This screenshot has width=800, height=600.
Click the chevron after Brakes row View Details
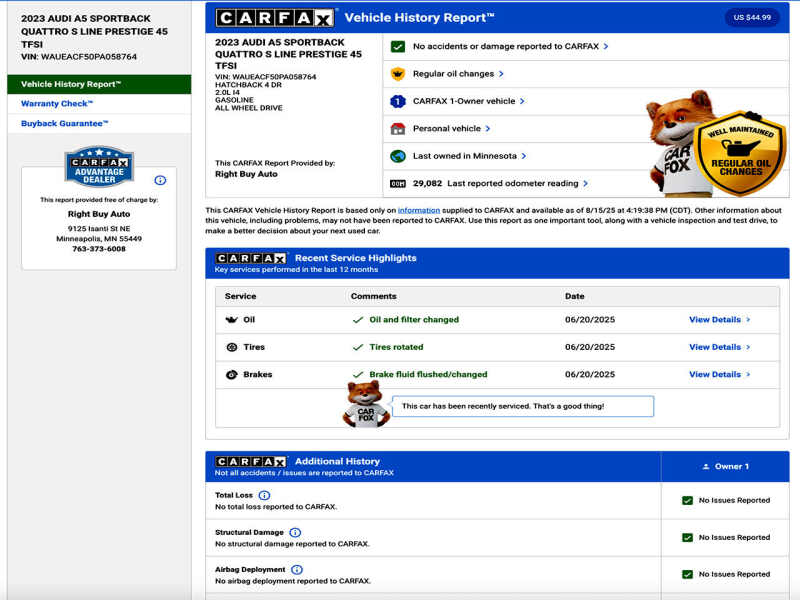point(748,374)
